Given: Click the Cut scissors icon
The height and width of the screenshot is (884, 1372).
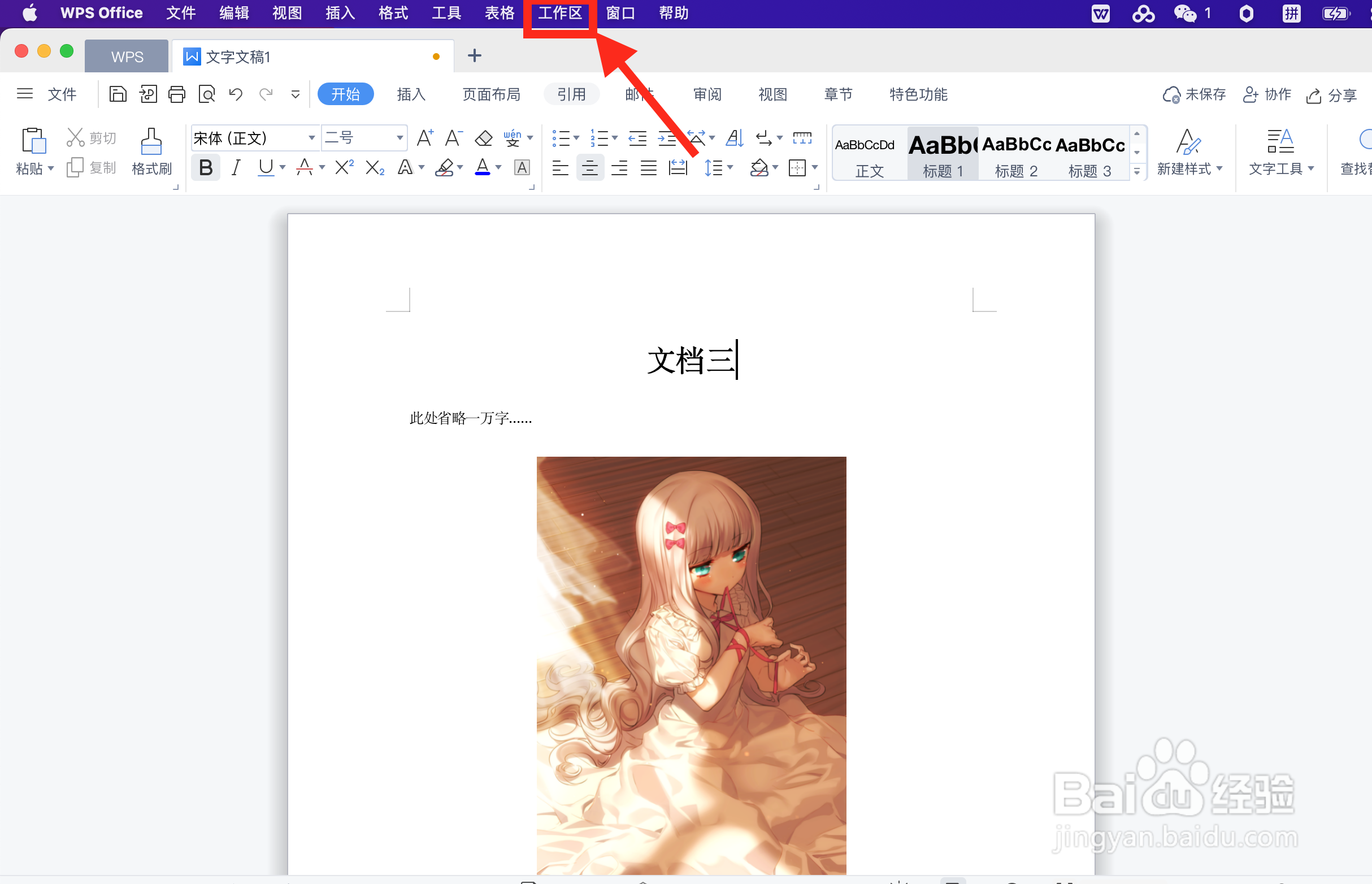Looking at the screenshot, I should pos(75,137).
